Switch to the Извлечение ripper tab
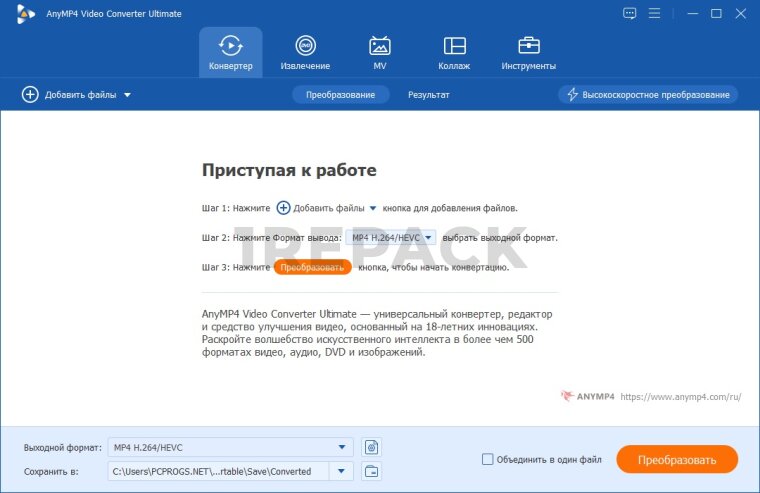The height and width of the screenshot is (493, 760). click(305, 52)
